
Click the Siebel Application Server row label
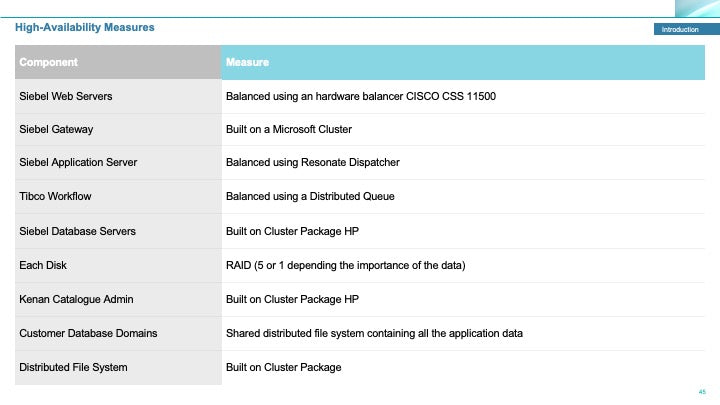point(78,163)
